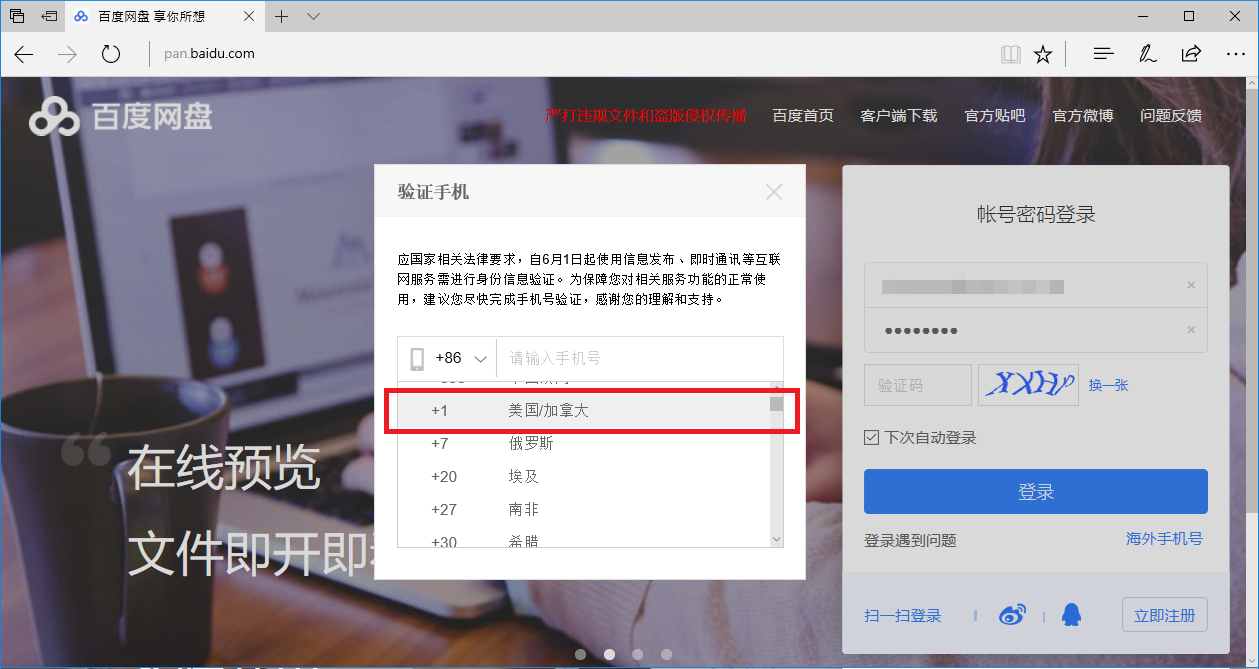Image resolution: width=1259 pixels, height=669 pixels.
Task: Click the country list scroll down arrow
Action: pyautogui.click(x=776, y=539)
